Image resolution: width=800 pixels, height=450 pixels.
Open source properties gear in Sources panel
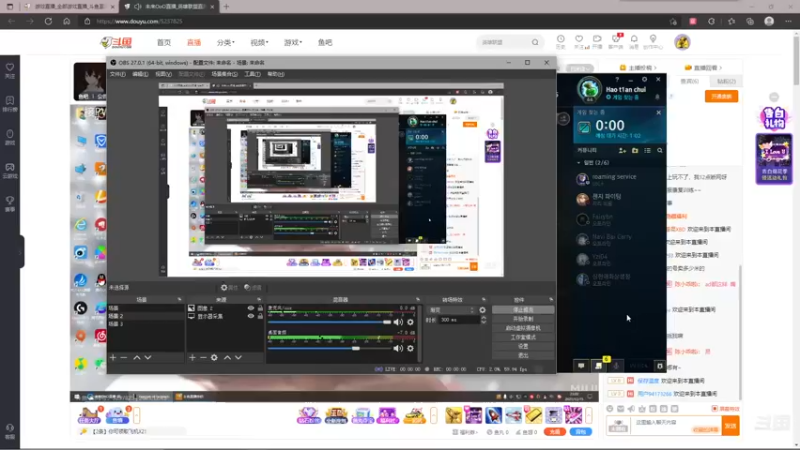214,358
